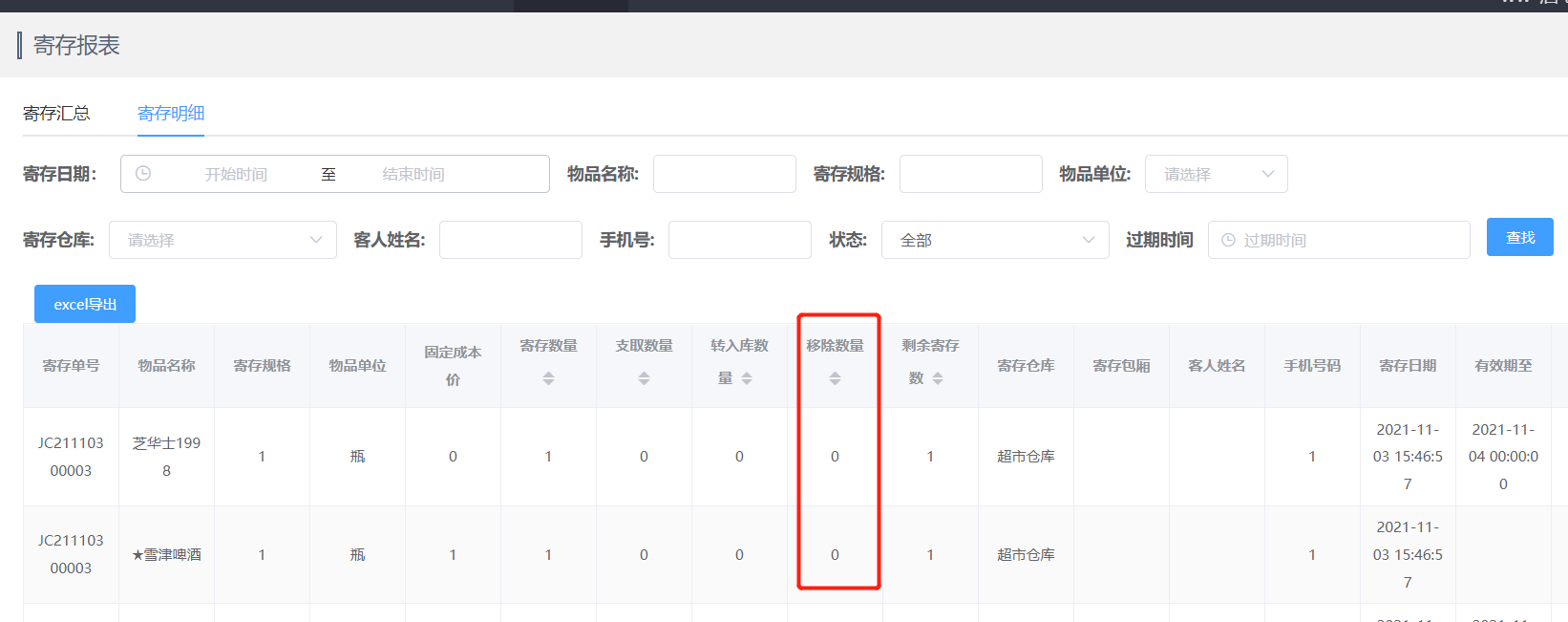Focus the 物品名称 input box

[x=725, y=174]
